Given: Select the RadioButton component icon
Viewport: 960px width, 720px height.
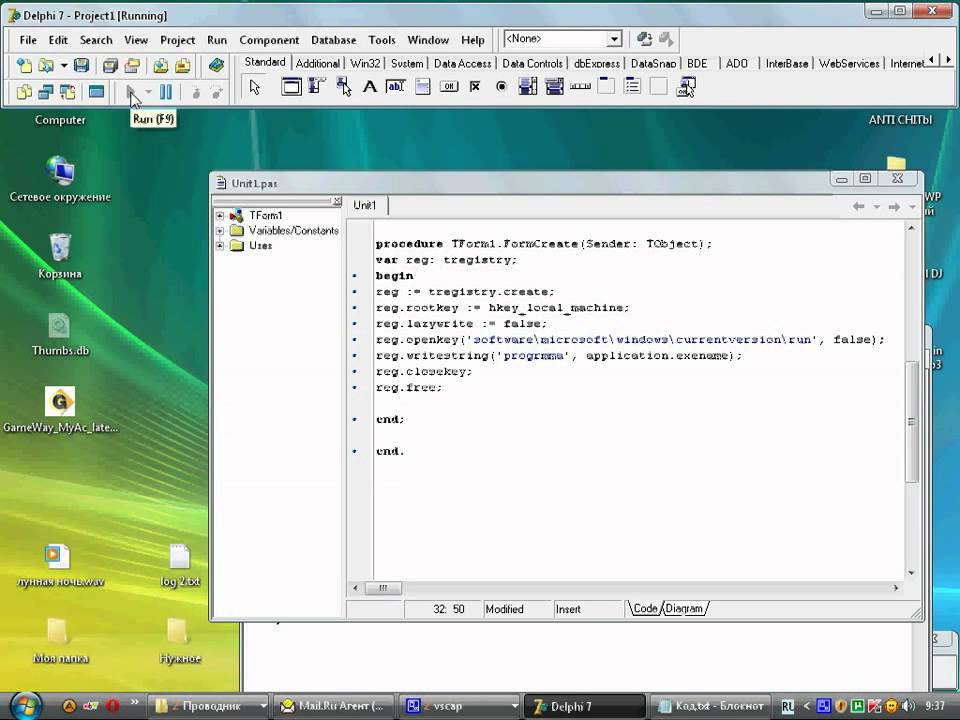Looking at the screenshot, I should tap(501, 86).
